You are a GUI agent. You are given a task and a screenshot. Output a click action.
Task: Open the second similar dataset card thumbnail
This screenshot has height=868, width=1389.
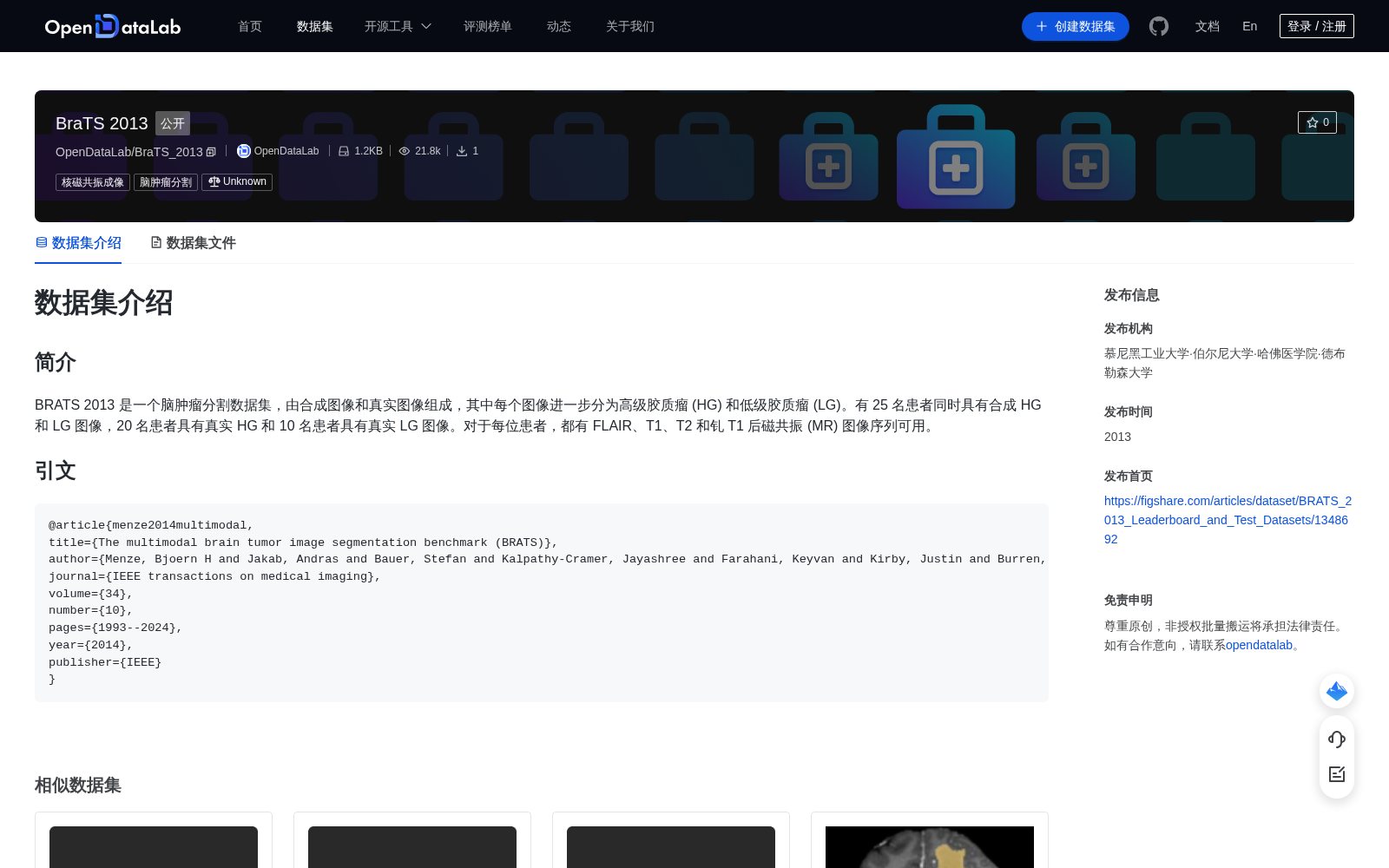412,847
